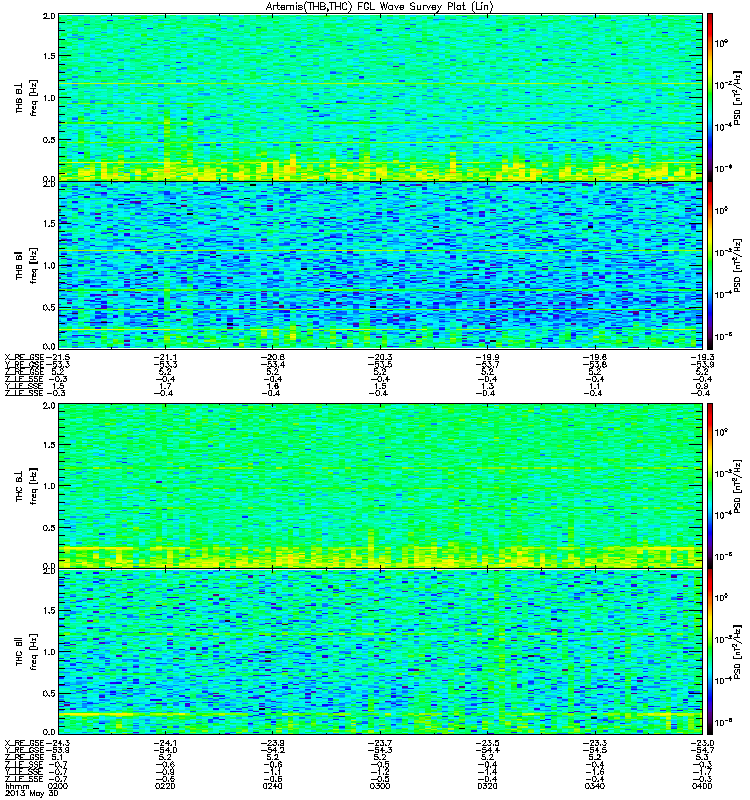Click the 0340 time tick label
Viewport: 750px width, 800px height.
[594, 786]
